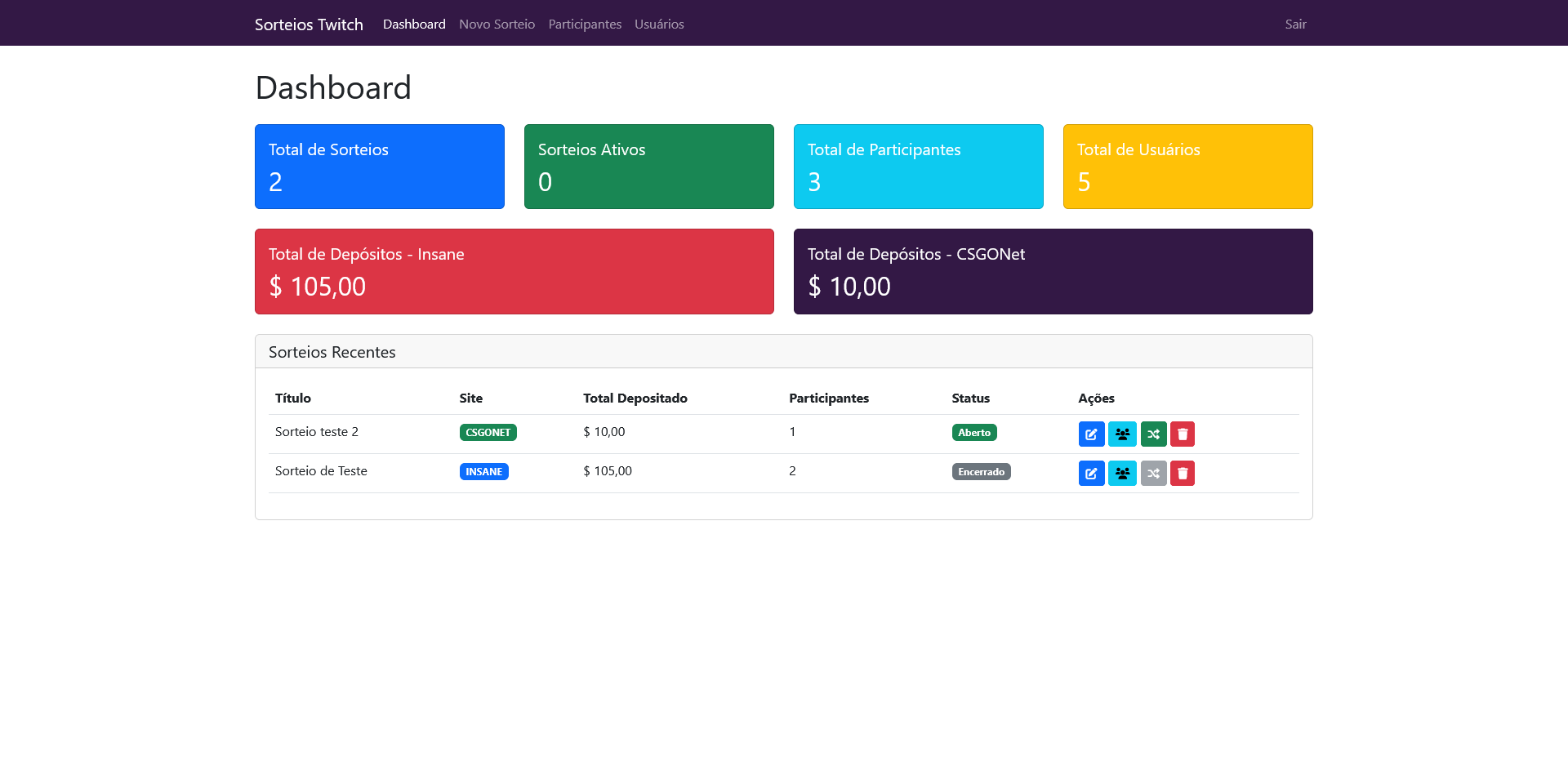The image size is (1568, 757).
Task: Click the Aberto status badge
Action: [973, 433]
